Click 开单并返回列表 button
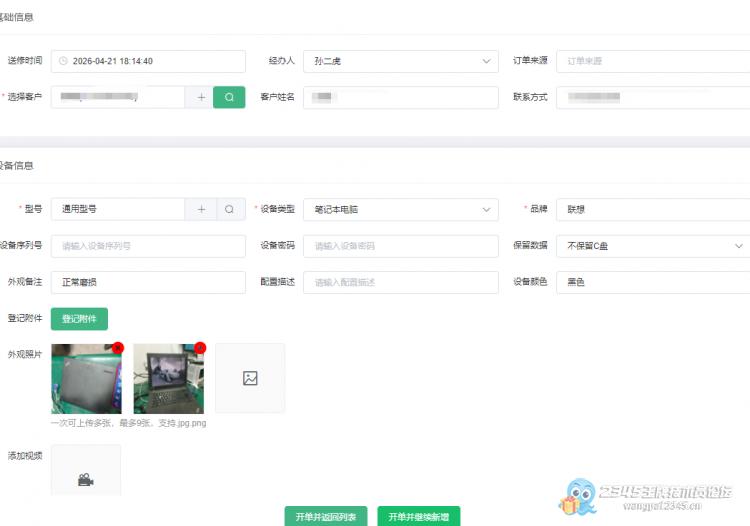 pyautogui.click(x=326, y=516)
